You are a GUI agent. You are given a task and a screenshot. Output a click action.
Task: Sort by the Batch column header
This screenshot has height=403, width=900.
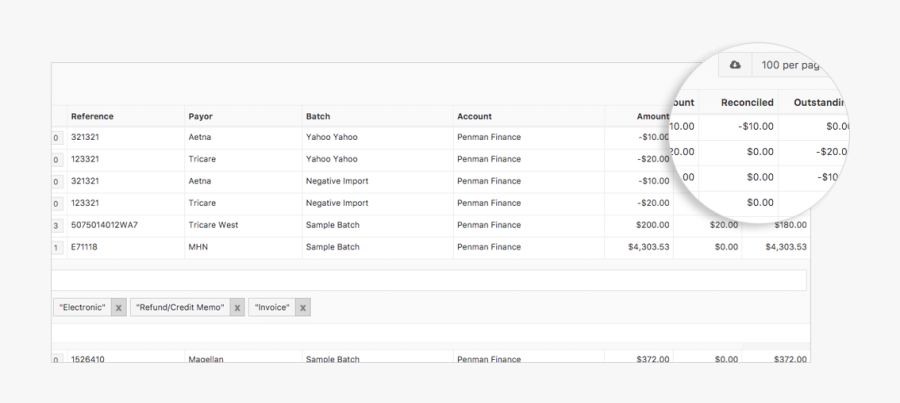pos(318,117)
